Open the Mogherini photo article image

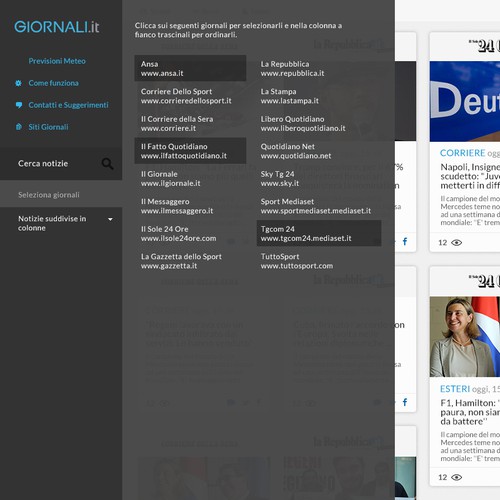tap(465, 337)
